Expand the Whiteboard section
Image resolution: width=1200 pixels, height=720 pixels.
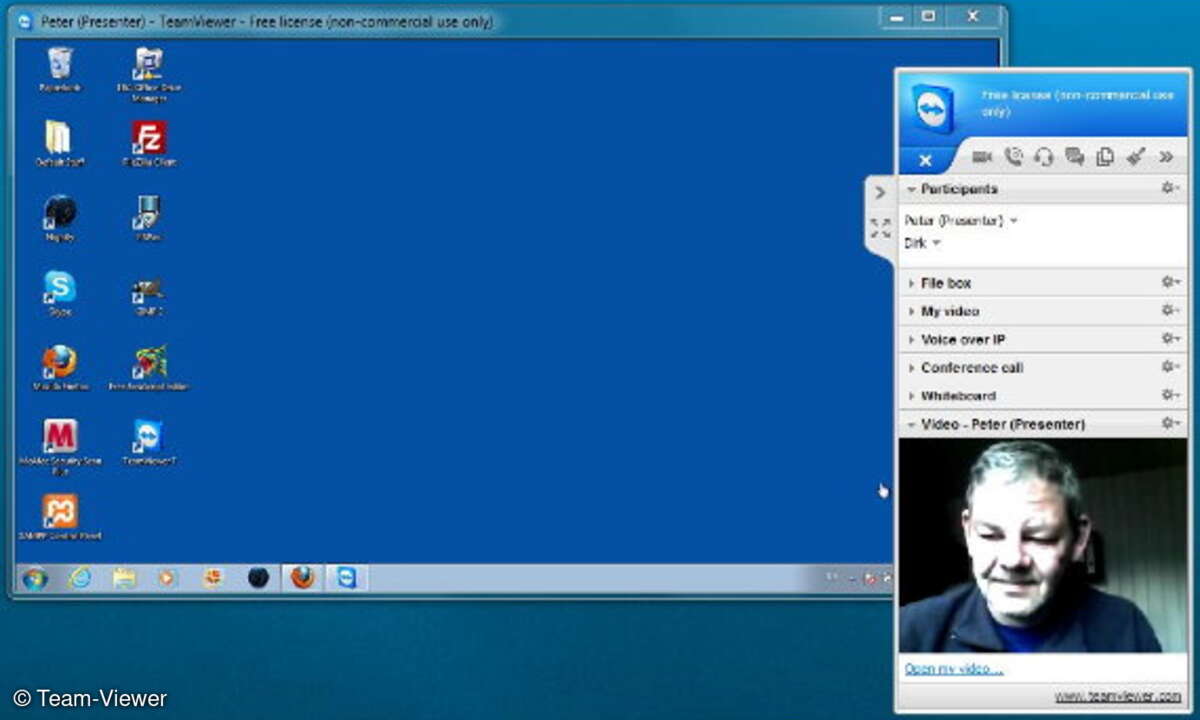(x=911, y=396)
